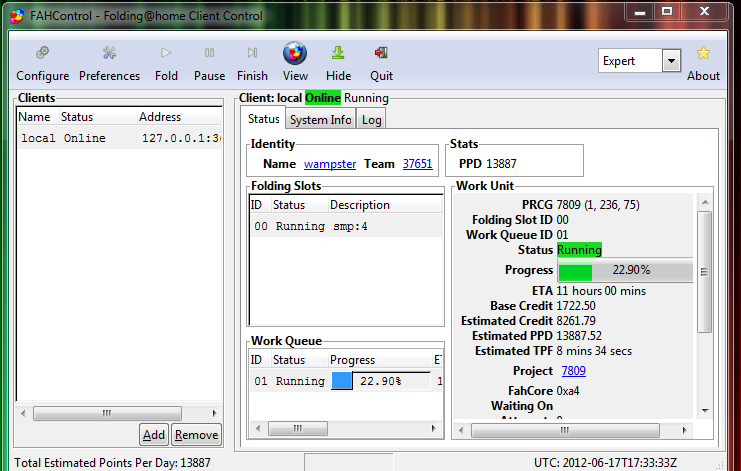Click Estimated Credit 8261.79 value
Screen dimensions: 741x471
point(576,321)
